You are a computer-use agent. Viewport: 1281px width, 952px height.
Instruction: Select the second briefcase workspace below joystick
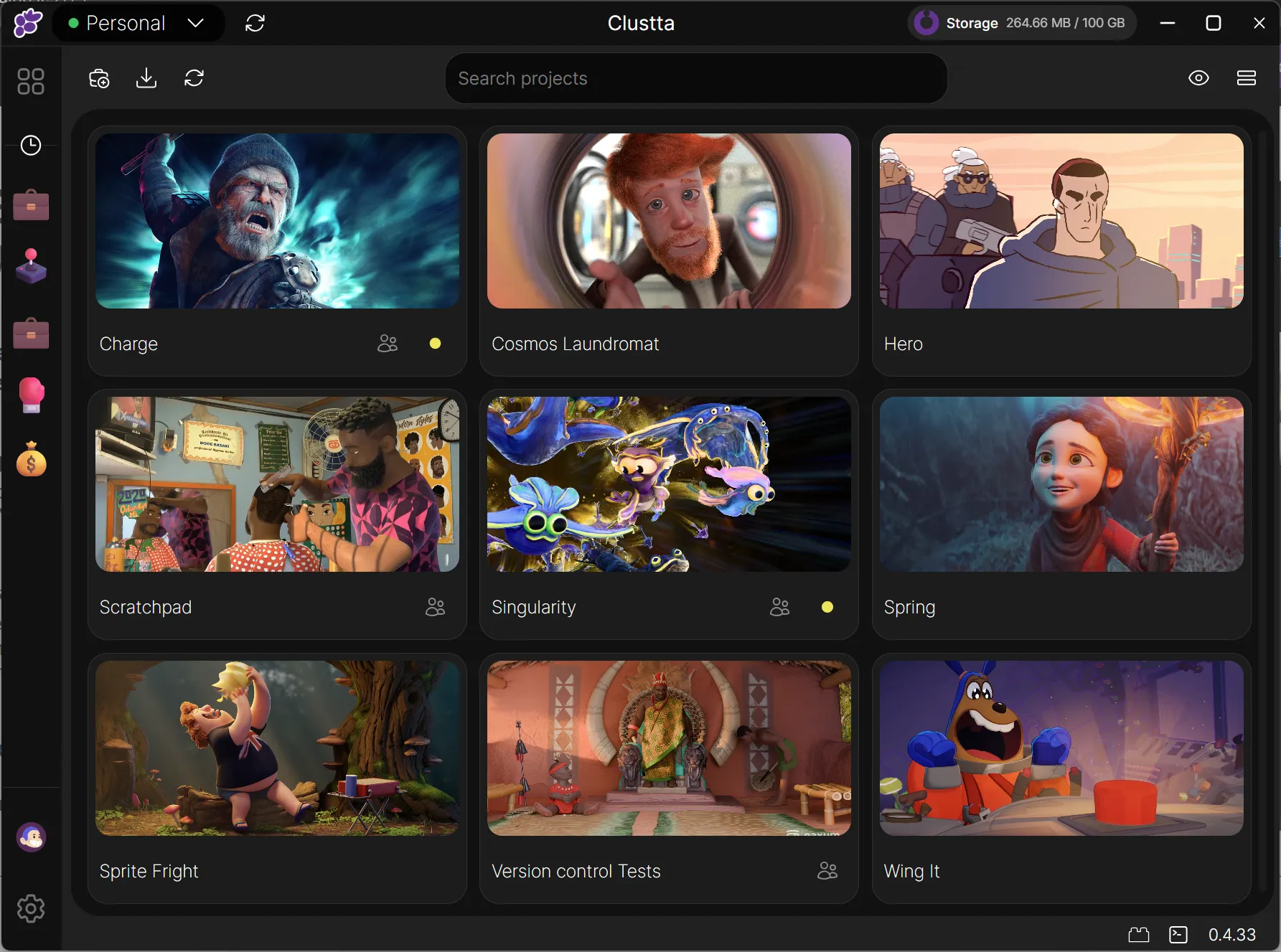point(31,333)
